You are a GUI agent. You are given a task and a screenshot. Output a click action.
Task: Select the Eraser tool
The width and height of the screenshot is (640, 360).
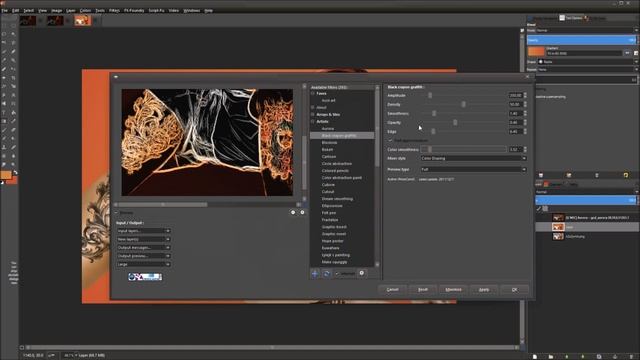[13, 129]
